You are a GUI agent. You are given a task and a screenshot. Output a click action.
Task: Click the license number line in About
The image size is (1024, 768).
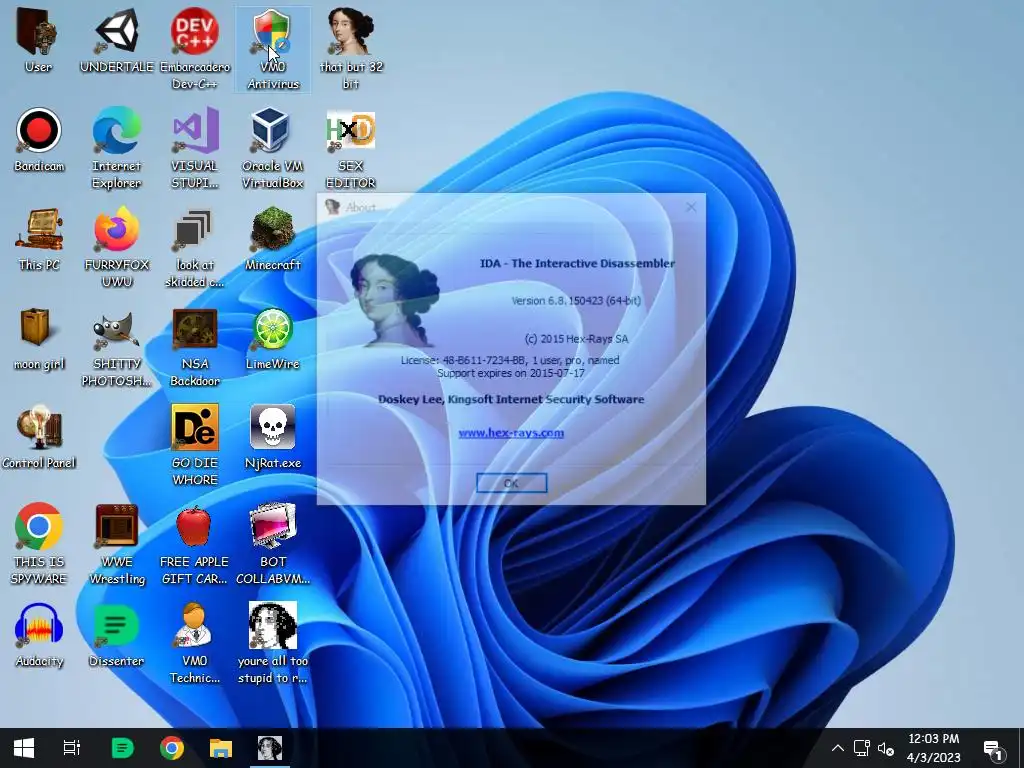point(510,360)
